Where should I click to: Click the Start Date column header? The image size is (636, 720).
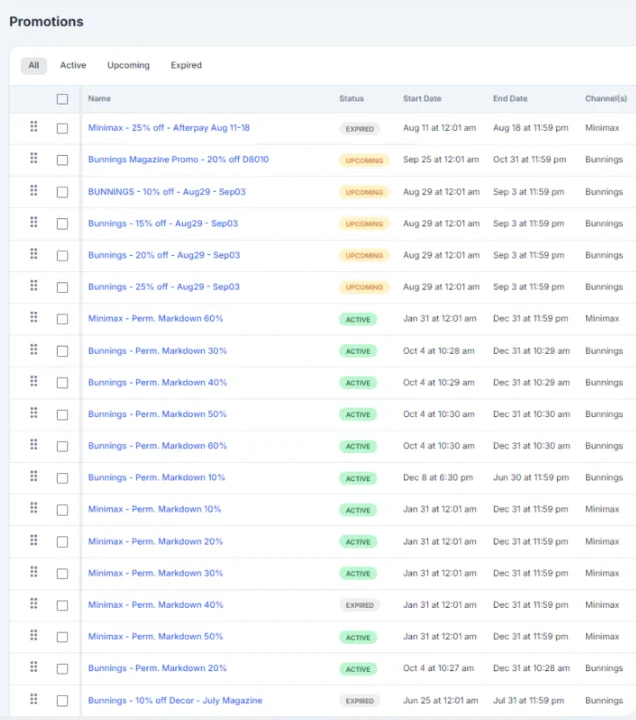click(x=422, y=98)
